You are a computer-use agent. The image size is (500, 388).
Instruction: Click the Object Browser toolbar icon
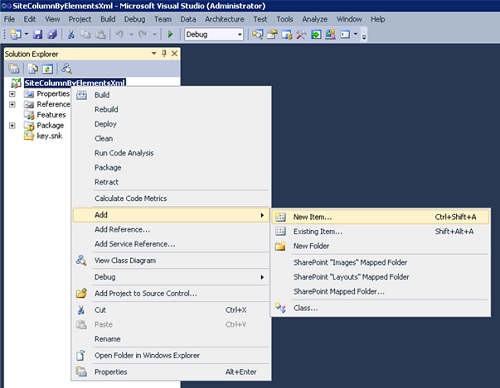[x=287, y=34]
